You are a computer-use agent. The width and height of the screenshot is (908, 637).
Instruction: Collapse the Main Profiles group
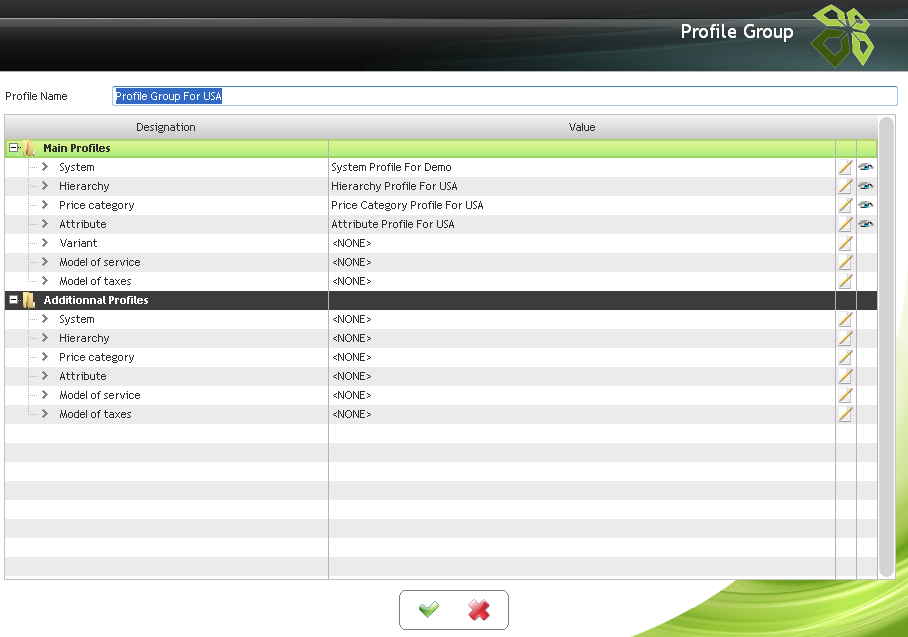click(14, 148)
